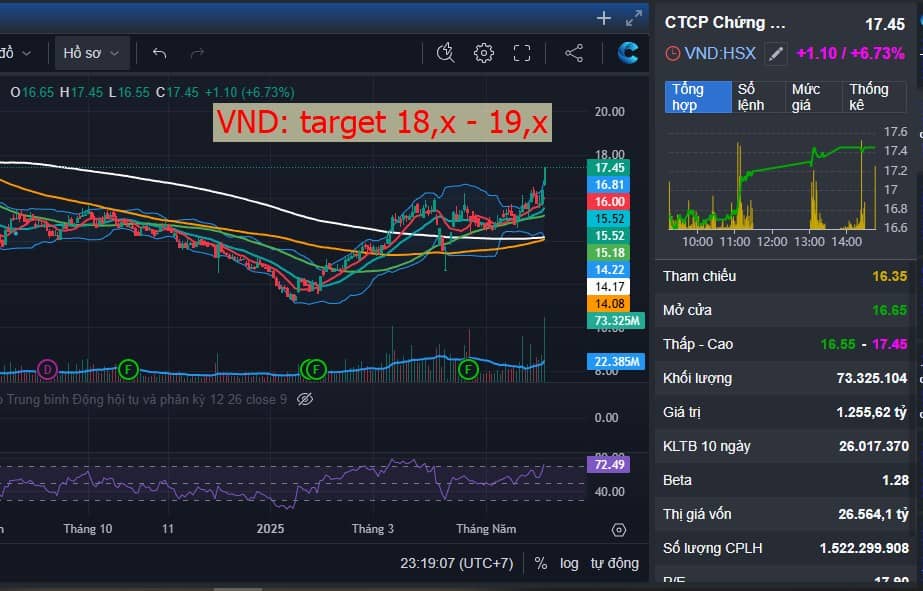
Task: Click Mở cửa value 16.65
Action: coord(889,311)
